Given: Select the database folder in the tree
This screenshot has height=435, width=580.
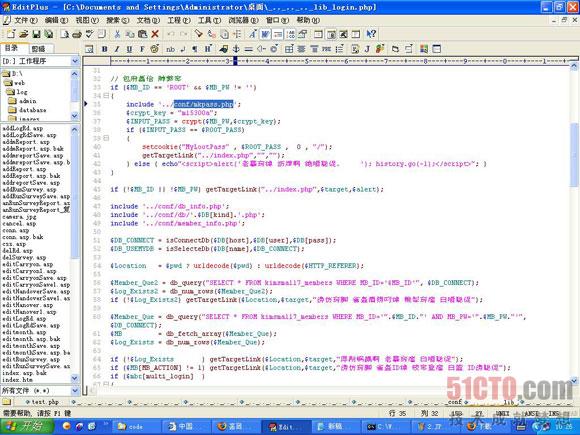Looking at the screenshot, I should click(28, 110).
